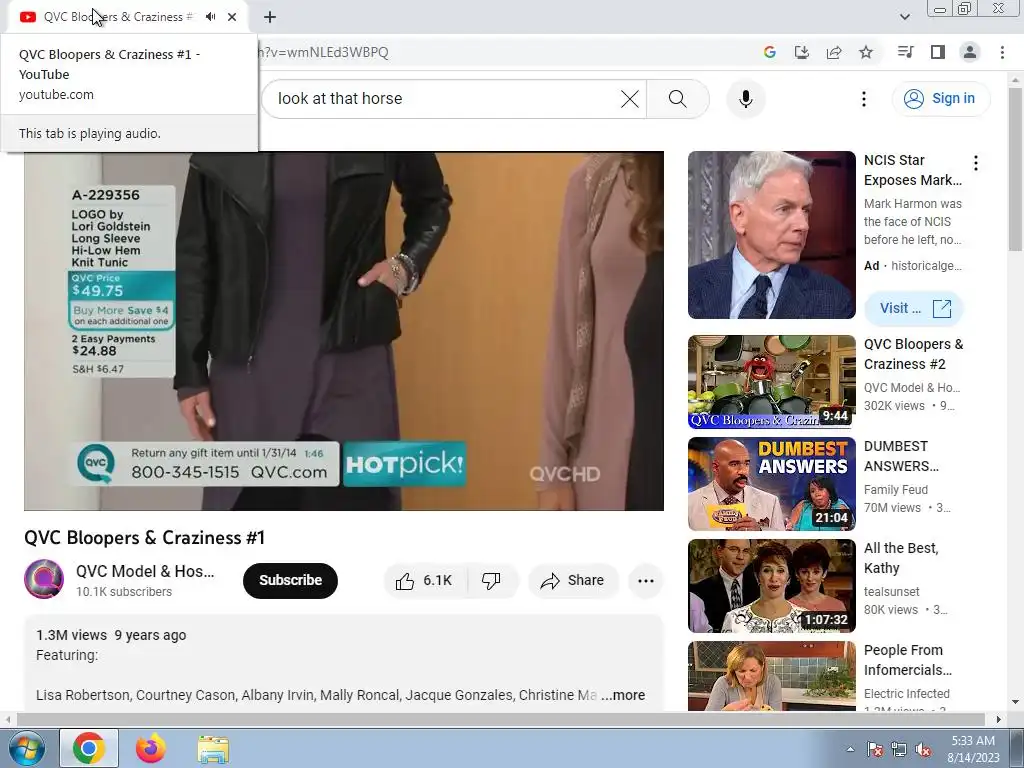Click People From Infomercials... title
The image size is (1024, 768).
[908, 660]
